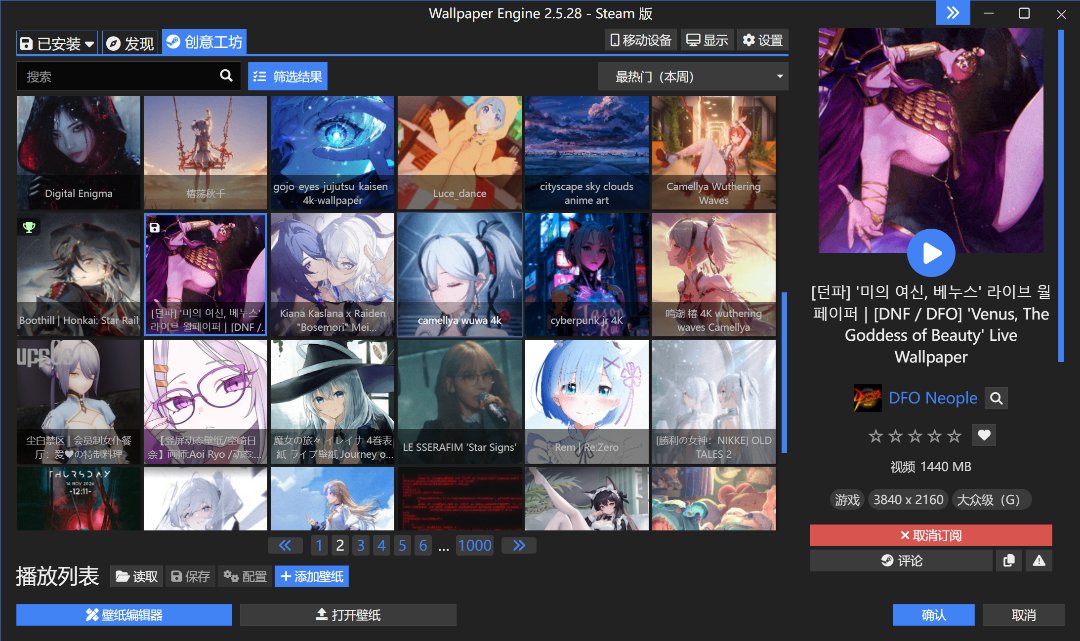Image resolution: width=1080 pixels, height=641 pixels.
Task: Click the 游戏 genre tag
Action: (847, 500)
